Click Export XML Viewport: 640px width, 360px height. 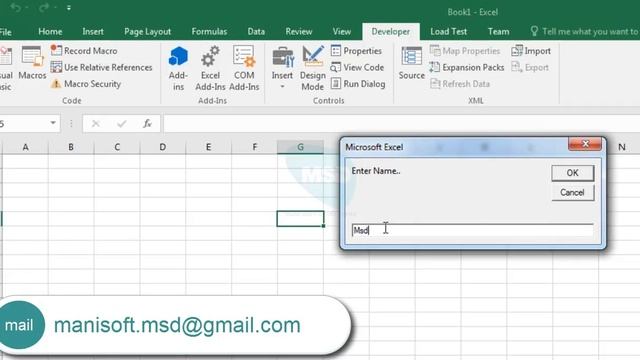[530, 67]
